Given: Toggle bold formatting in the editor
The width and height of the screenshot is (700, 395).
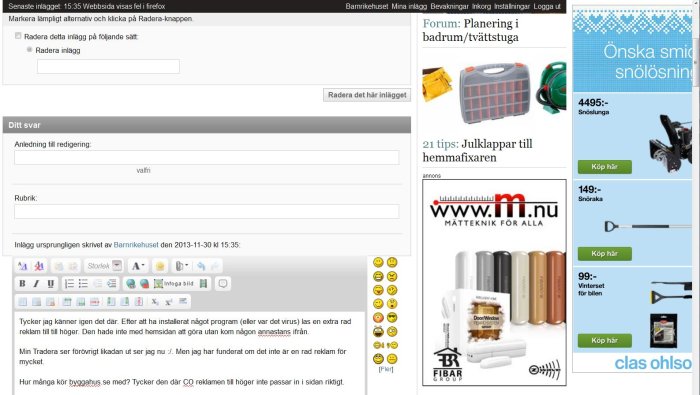Looking at the screenshot, I should coord(22,283).
